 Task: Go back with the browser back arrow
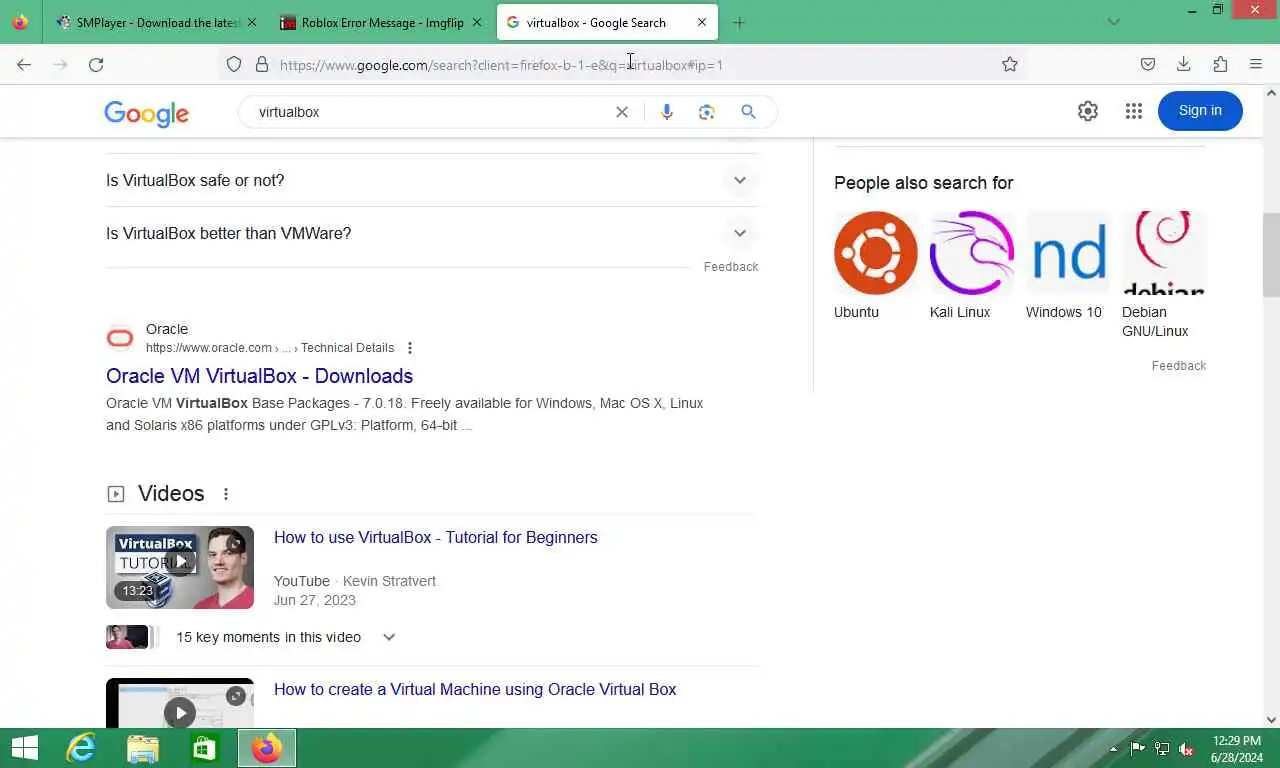tap(24, 64)
